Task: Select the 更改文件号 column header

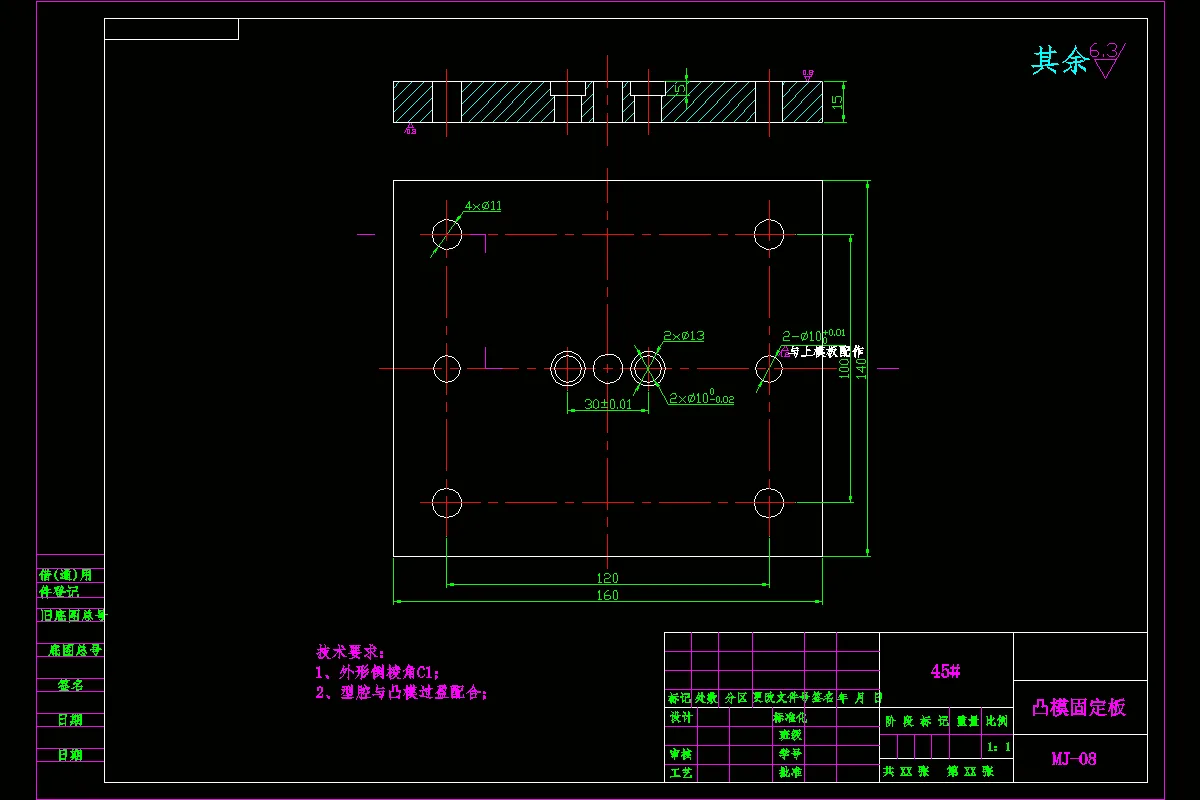Action: (x=780, y=698)
